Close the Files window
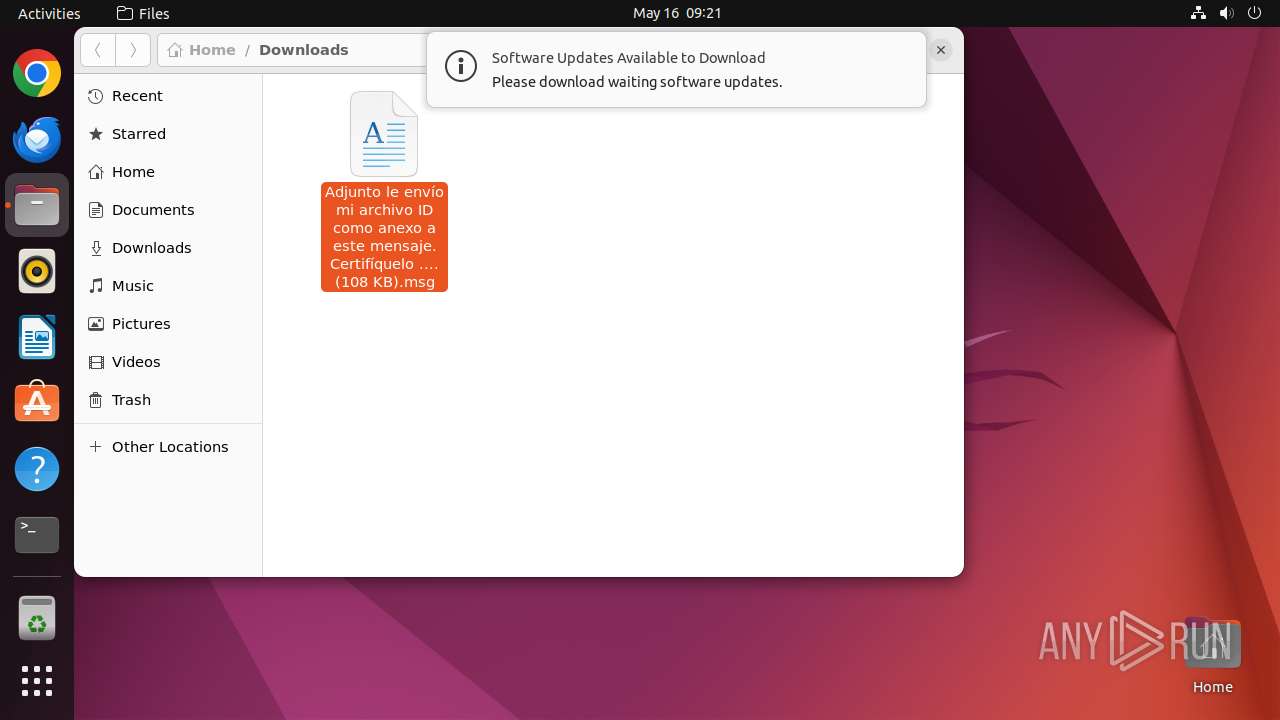The width and height of the screenshot is (1280, 720). [x=941, y=50]
